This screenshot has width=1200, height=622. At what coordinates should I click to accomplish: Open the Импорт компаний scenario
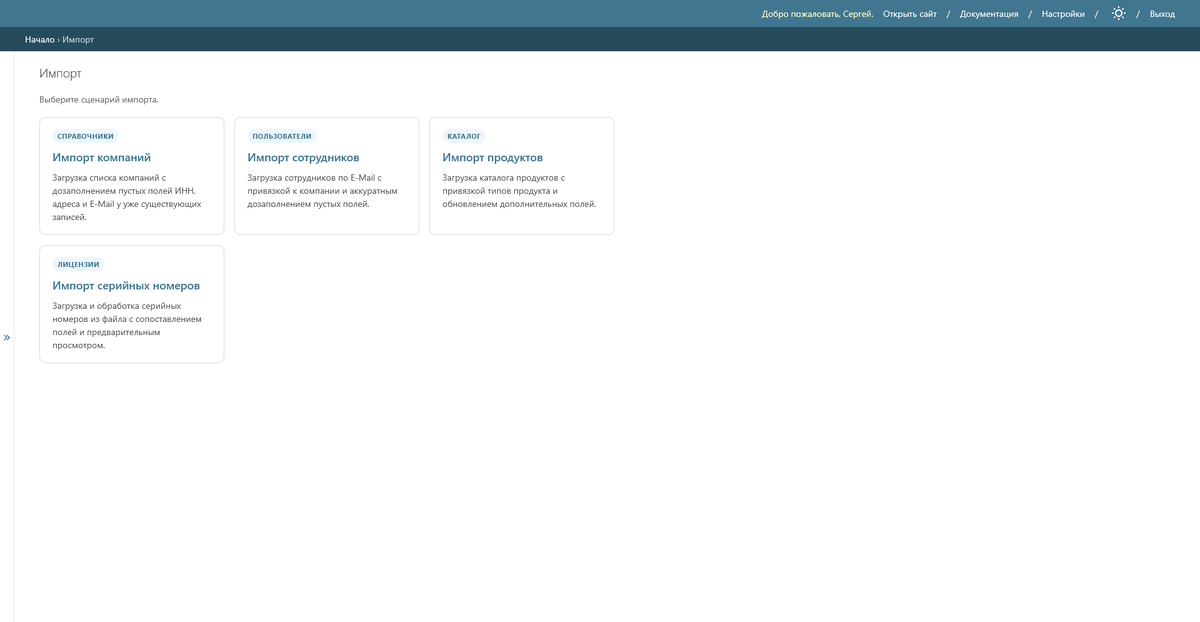point(102,158)
